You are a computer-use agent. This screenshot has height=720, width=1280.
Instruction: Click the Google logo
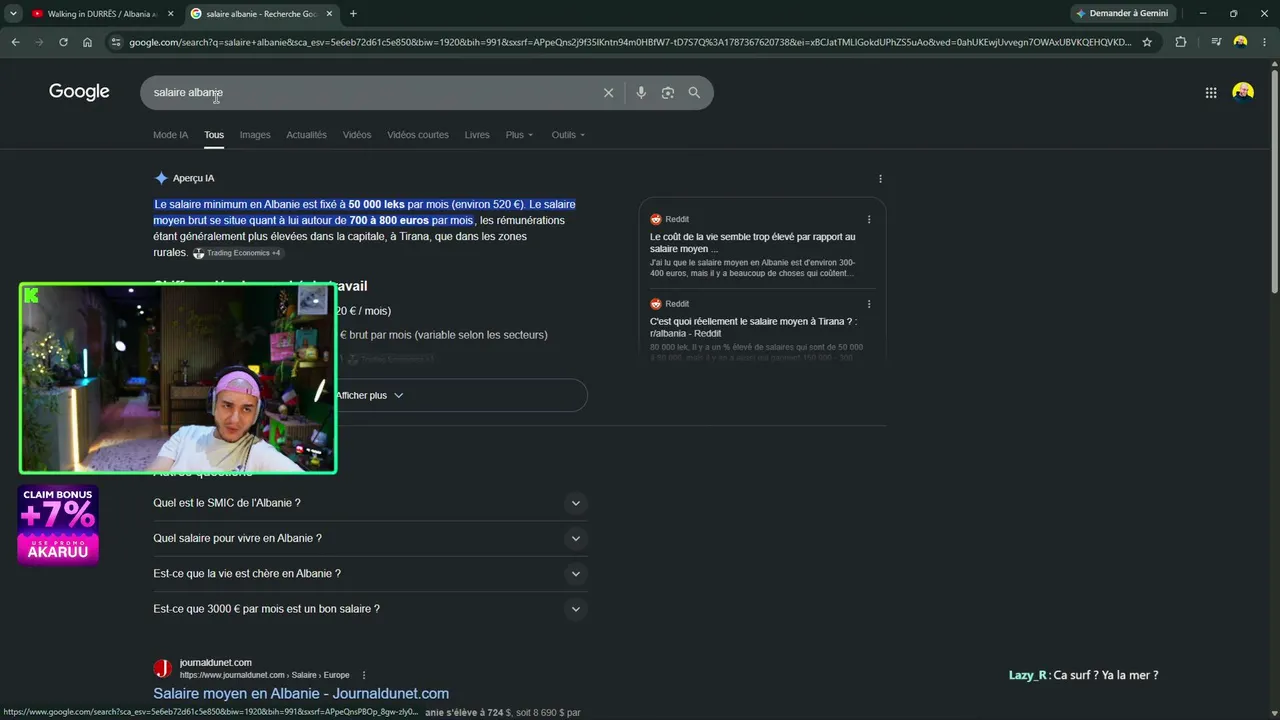[x=79, y=92]
